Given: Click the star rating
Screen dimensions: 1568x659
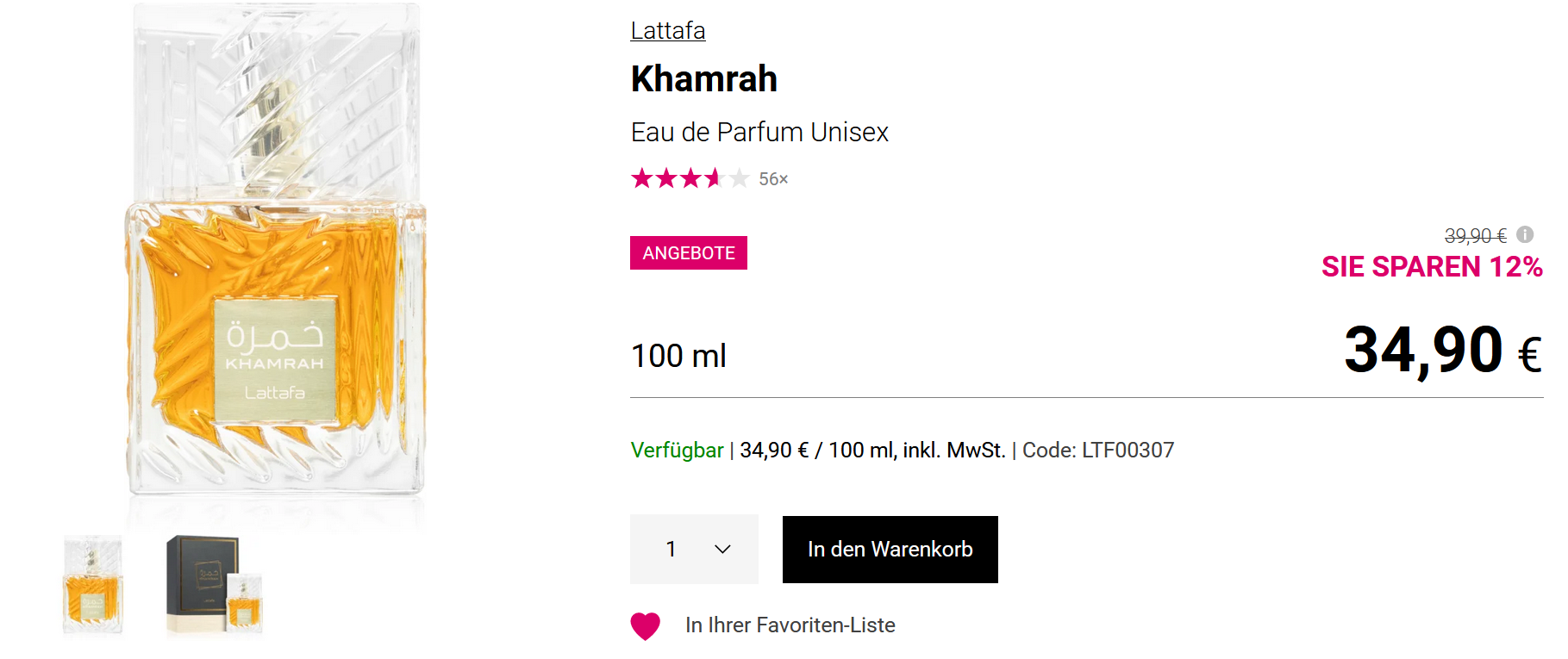Looking at the screenshot, I should point(690,178).
